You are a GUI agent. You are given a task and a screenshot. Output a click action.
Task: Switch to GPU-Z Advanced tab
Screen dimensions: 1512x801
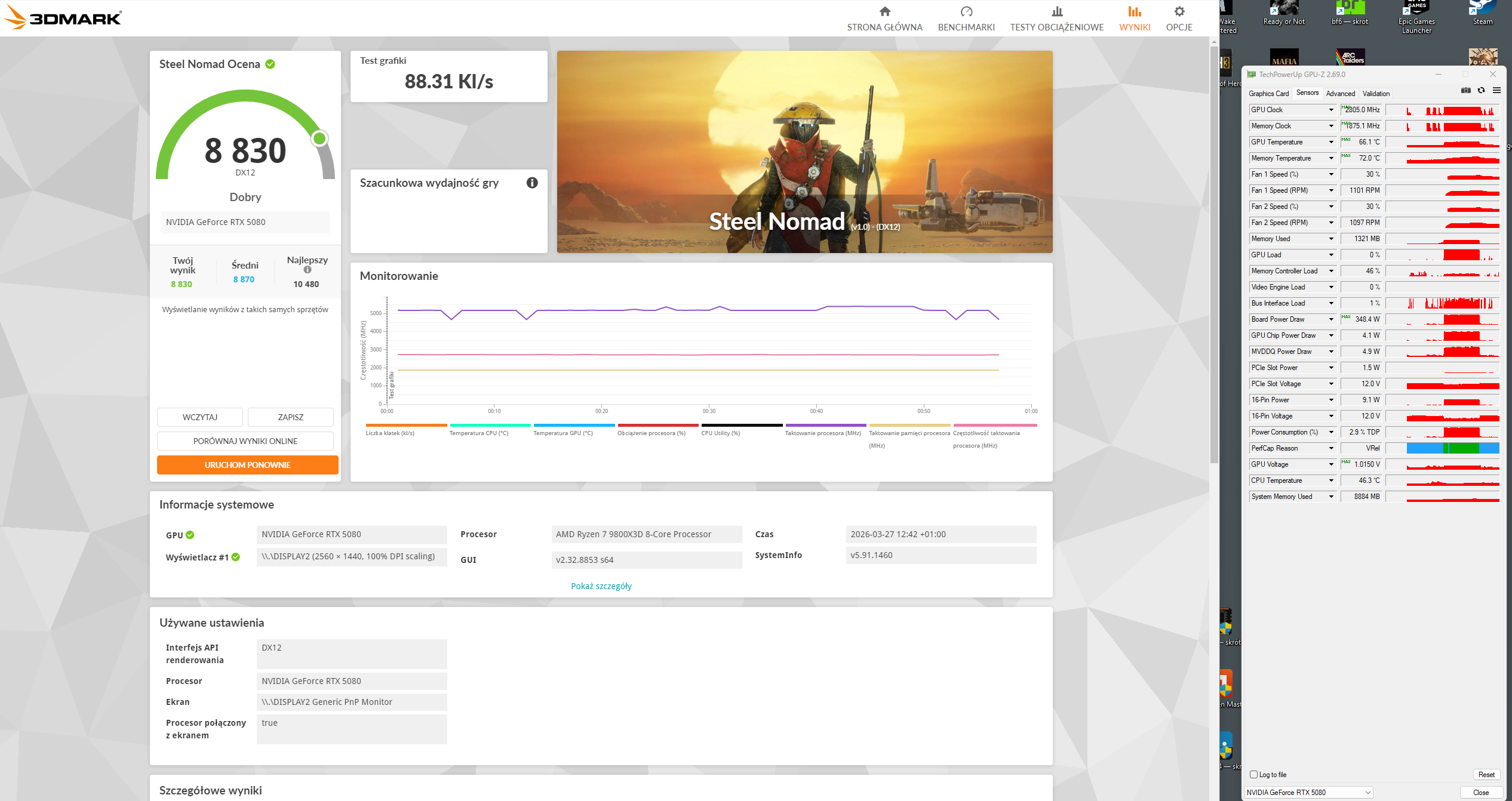[1340, 94]
